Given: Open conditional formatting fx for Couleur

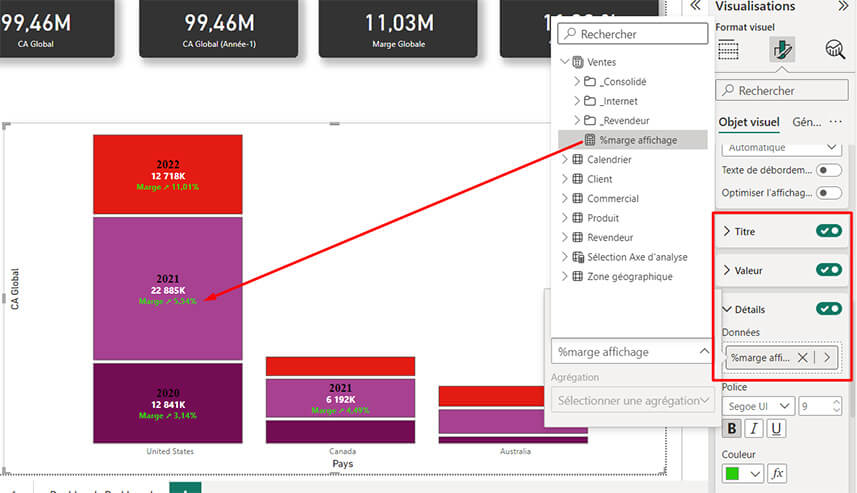Looking at the screenshot, I should (777, 473).
